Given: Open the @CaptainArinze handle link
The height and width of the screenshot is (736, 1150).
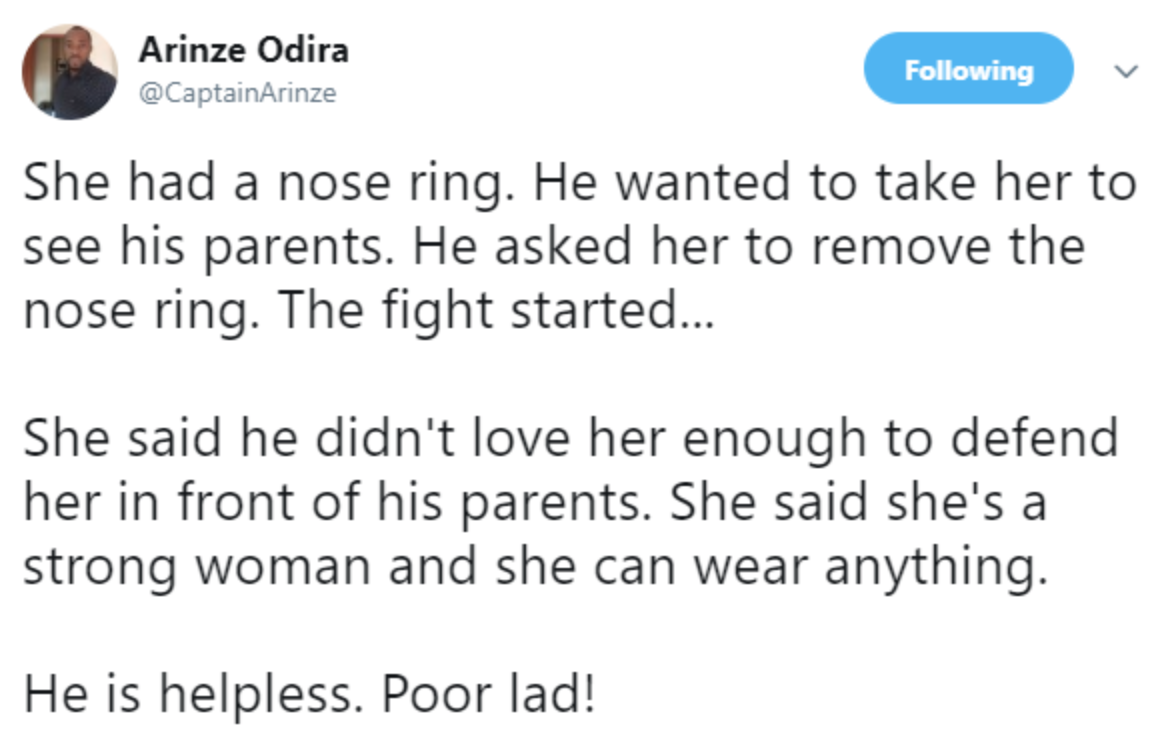Looking at the screenshot, I should tap(237, 94).
